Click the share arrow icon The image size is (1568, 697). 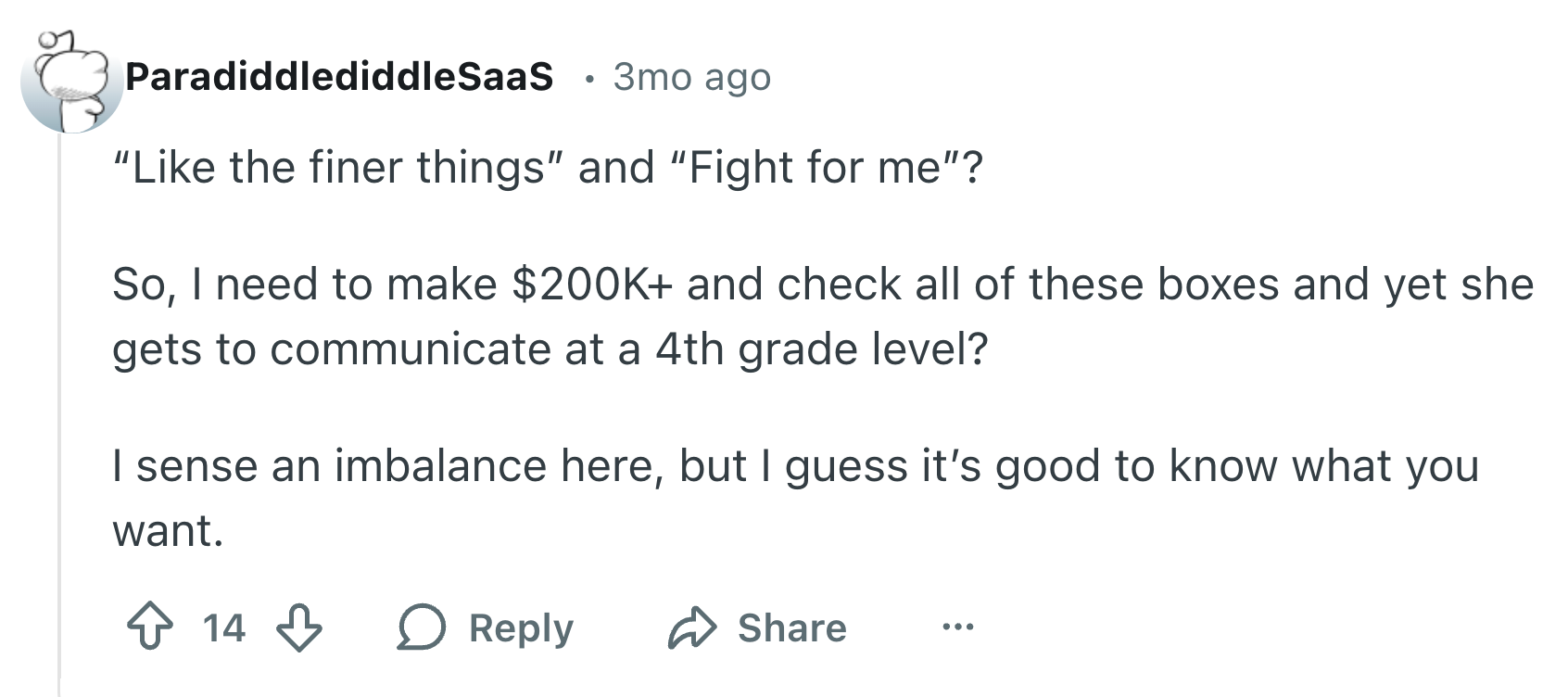pyautogui.click(x=692, y=627)
